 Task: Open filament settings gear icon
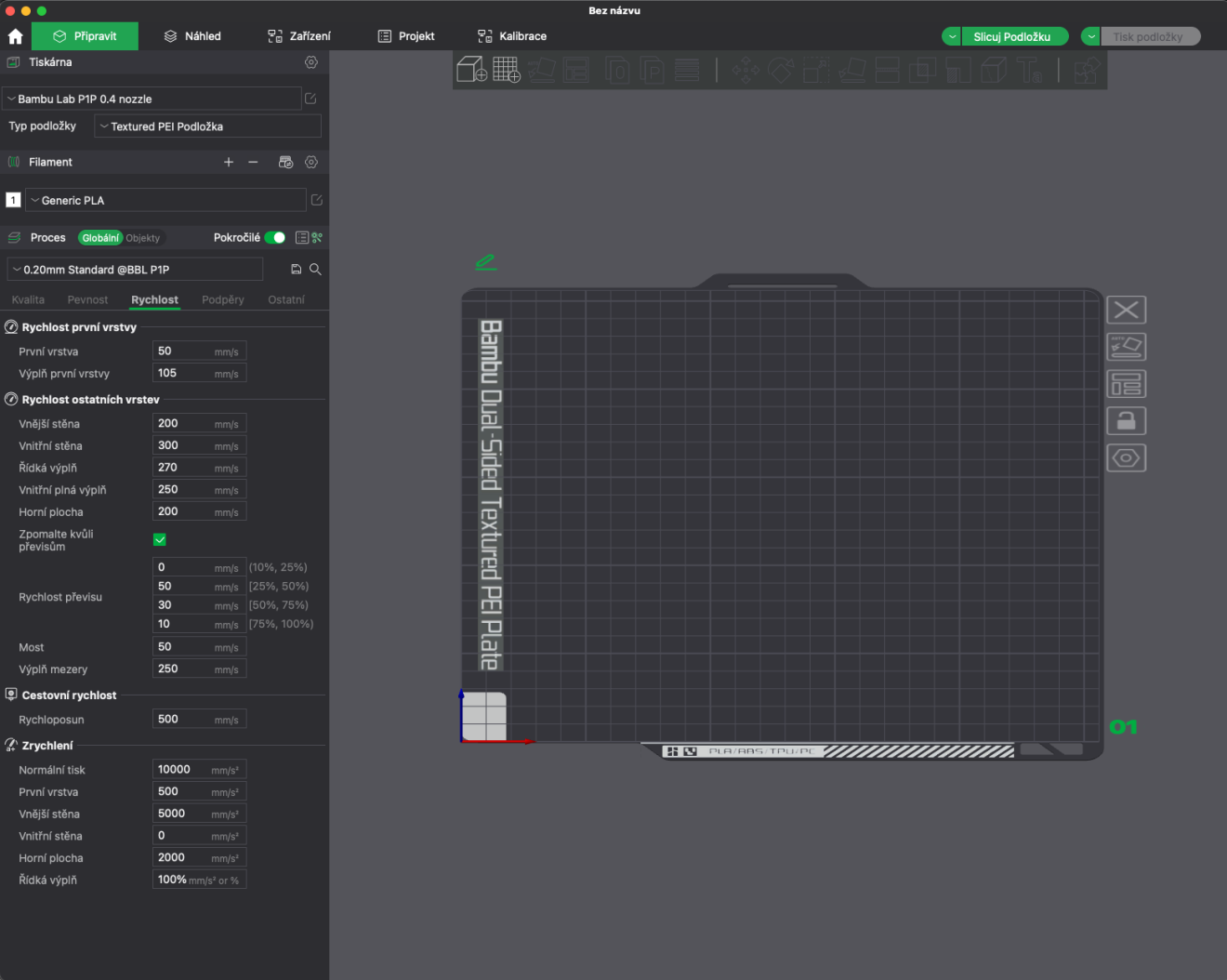(311, 162)
